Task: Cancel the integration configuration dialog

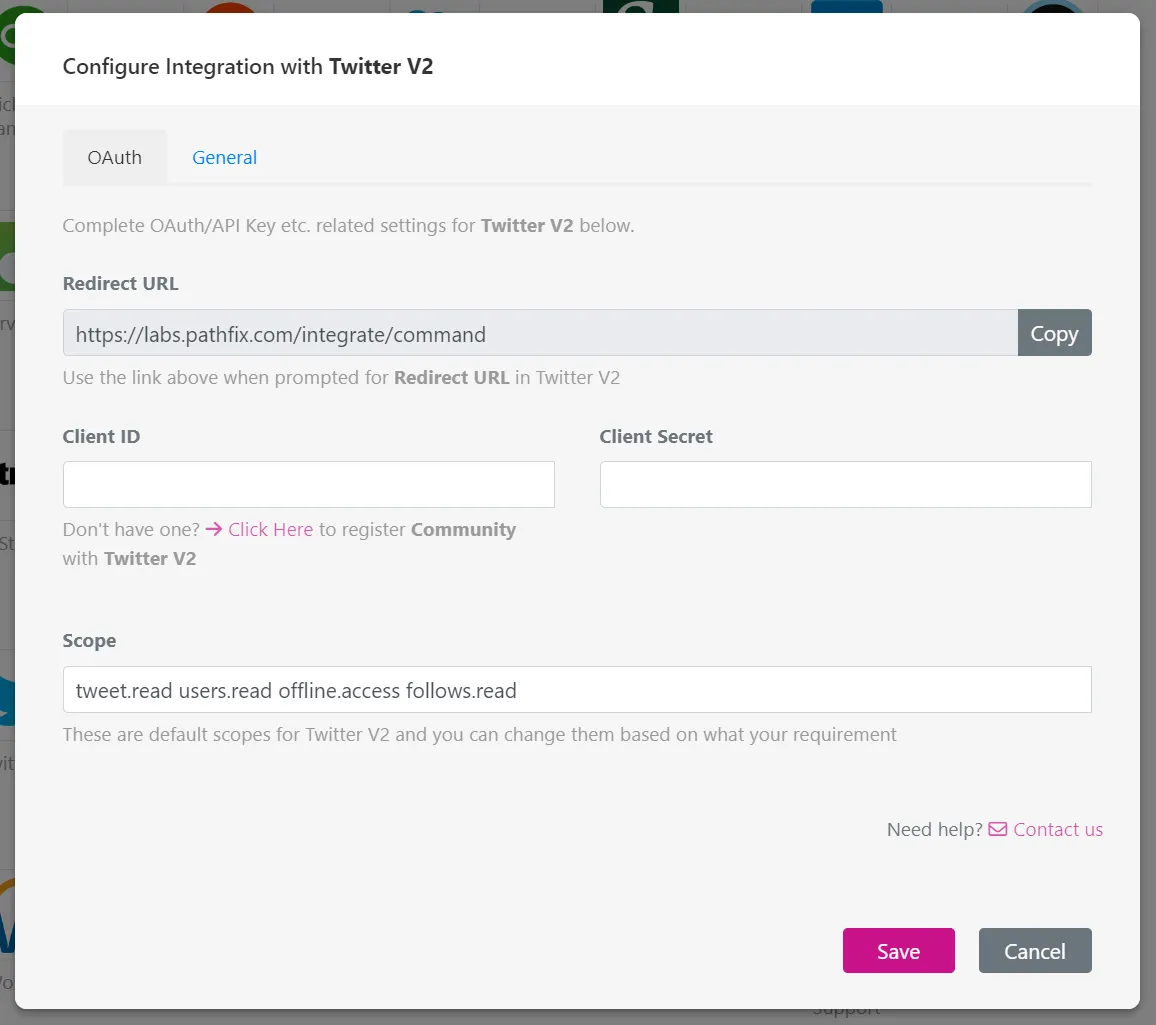Action: click(1035, 951)
